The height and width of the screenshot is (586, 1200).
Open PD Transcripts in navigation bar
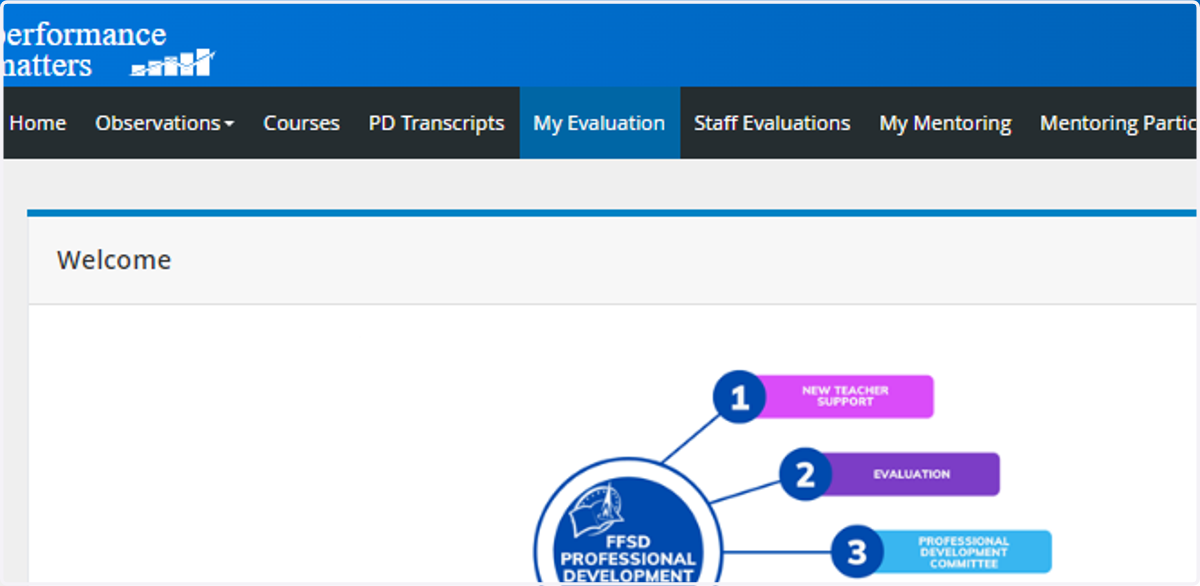coord(436,123)
